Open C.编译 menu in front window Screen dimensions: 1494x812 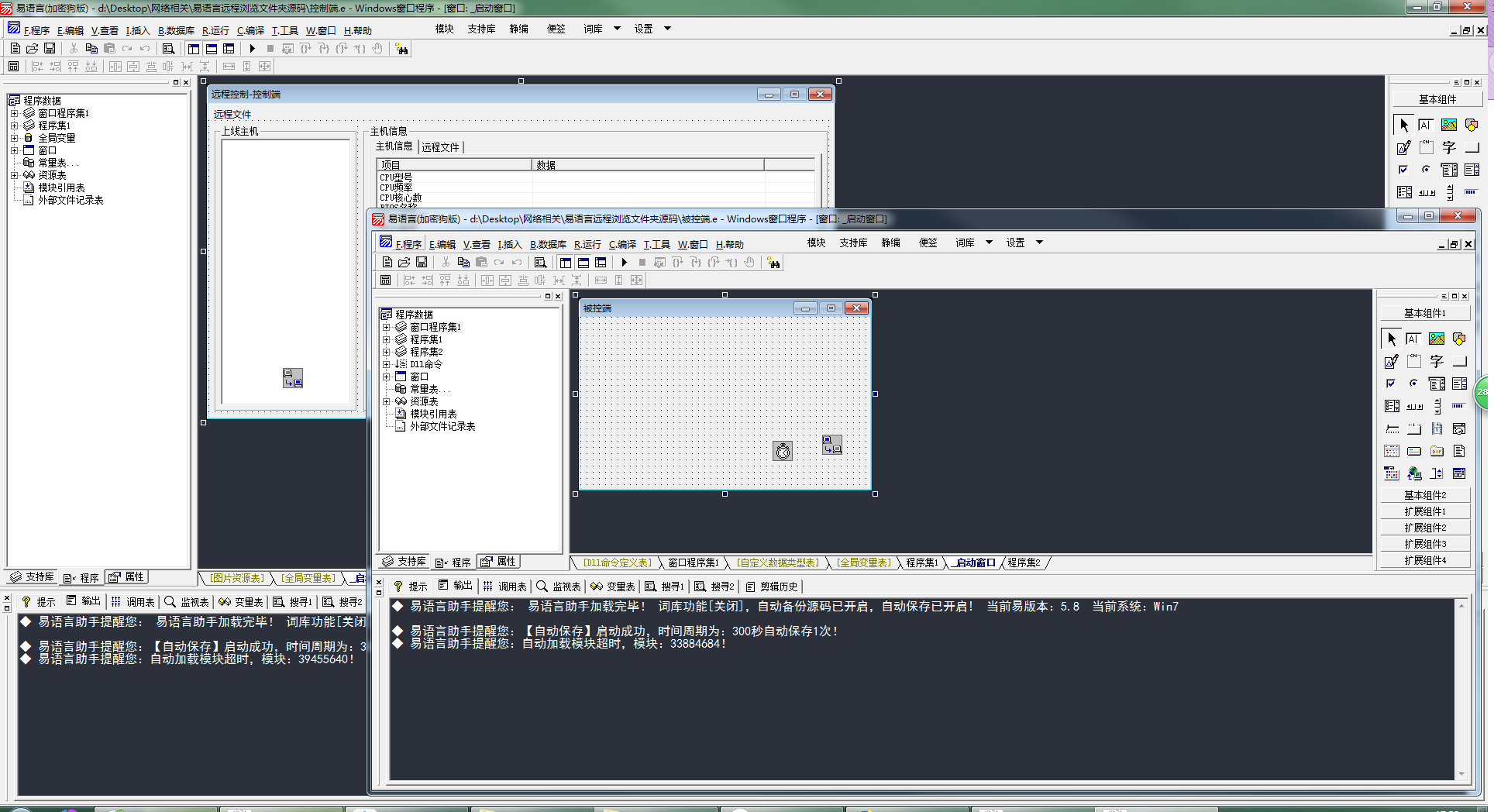point(622,244)
